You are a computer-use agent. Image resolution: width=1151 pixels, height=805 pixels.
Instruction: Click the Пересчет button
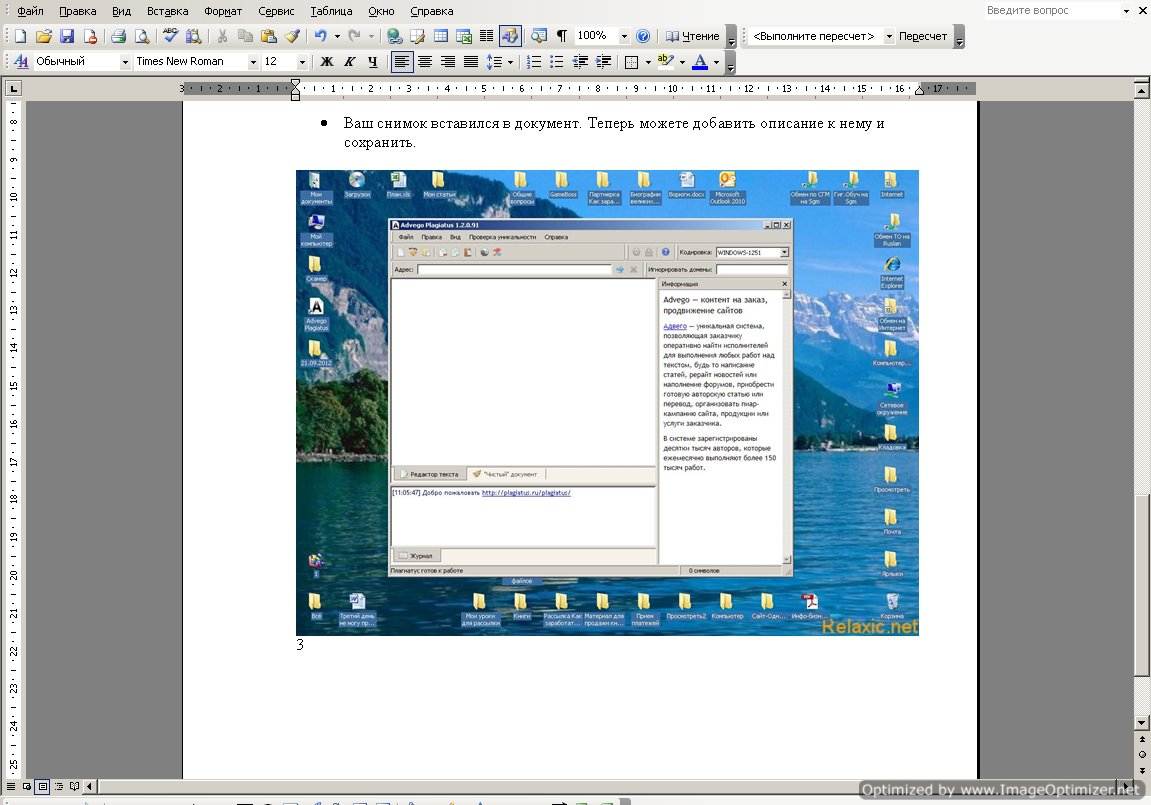(x=923, y=36)
